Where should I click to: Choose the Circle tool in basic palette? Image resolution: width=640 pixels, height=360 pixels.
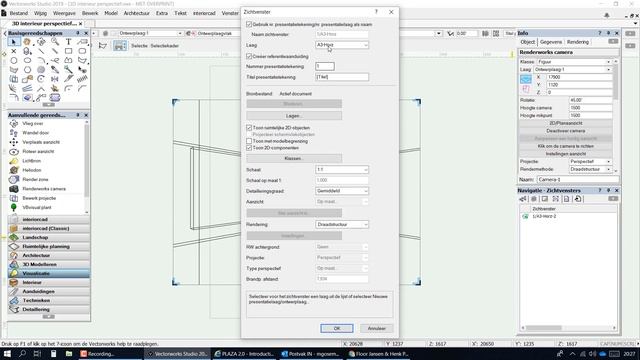[x=13, y=60]
